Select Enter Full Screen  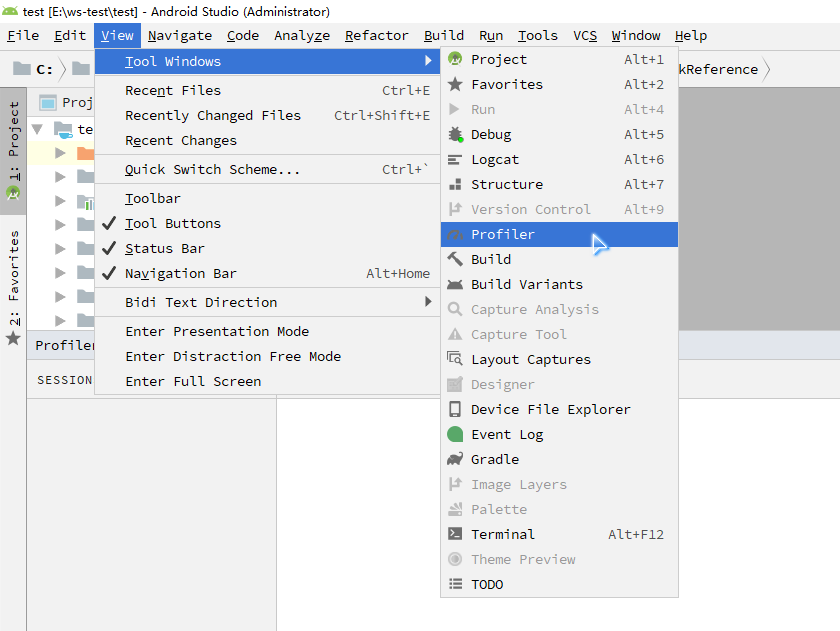tap(267, 381)
